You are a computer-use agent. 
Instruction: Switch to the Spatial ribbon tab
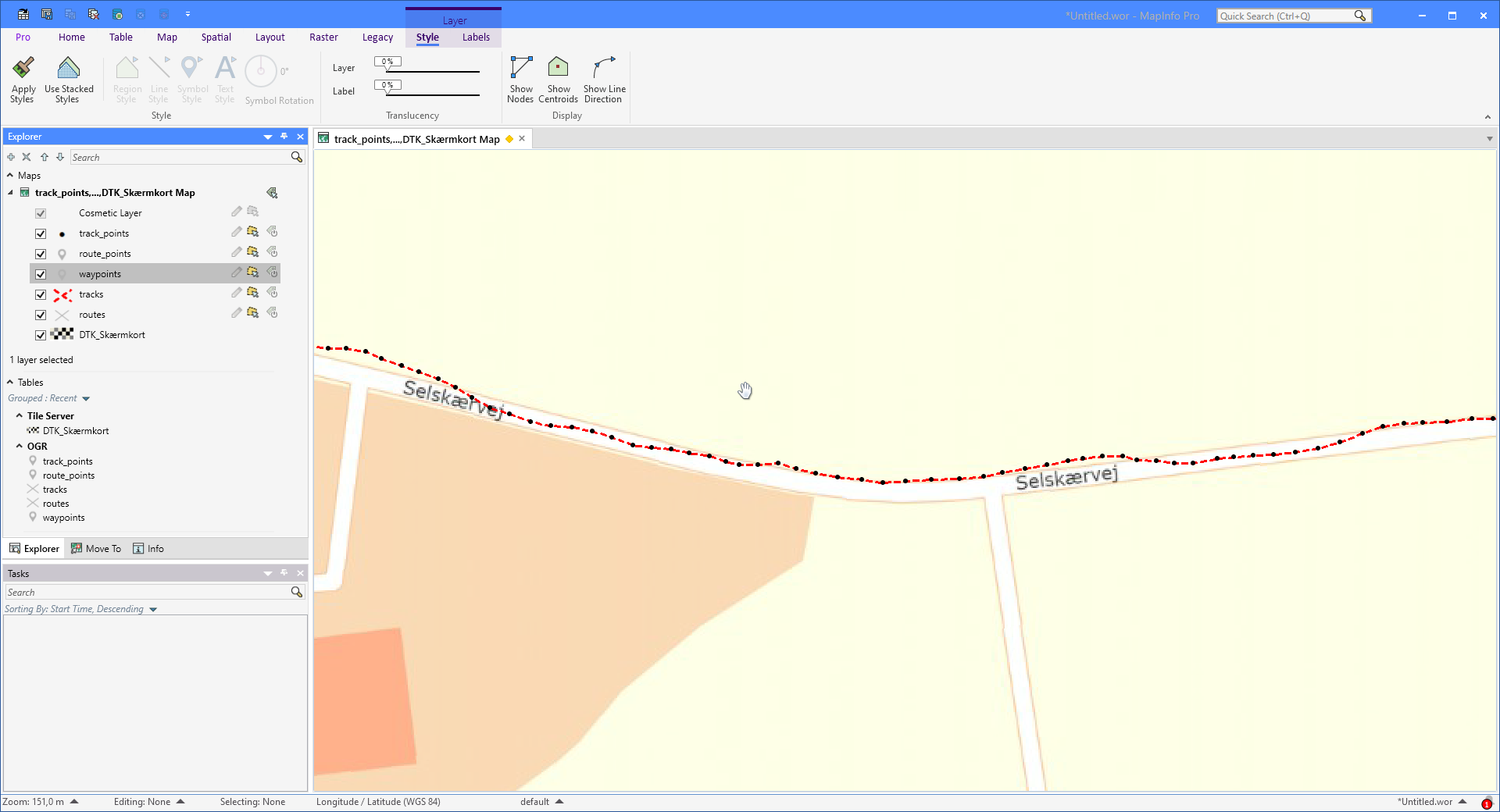coord(216,37)
